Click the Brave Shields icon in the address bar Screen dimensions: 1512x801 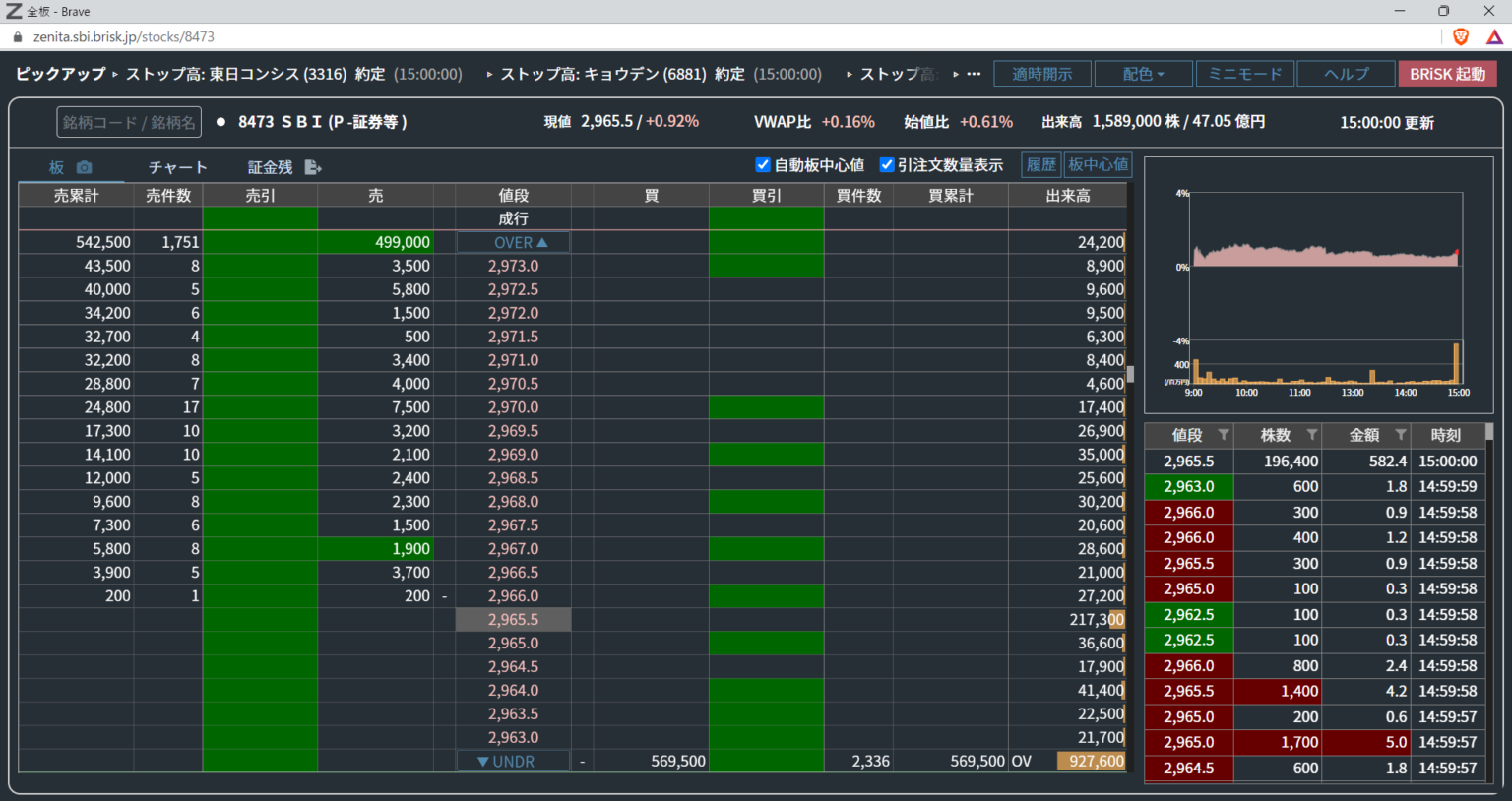(x=1459, y=35)
